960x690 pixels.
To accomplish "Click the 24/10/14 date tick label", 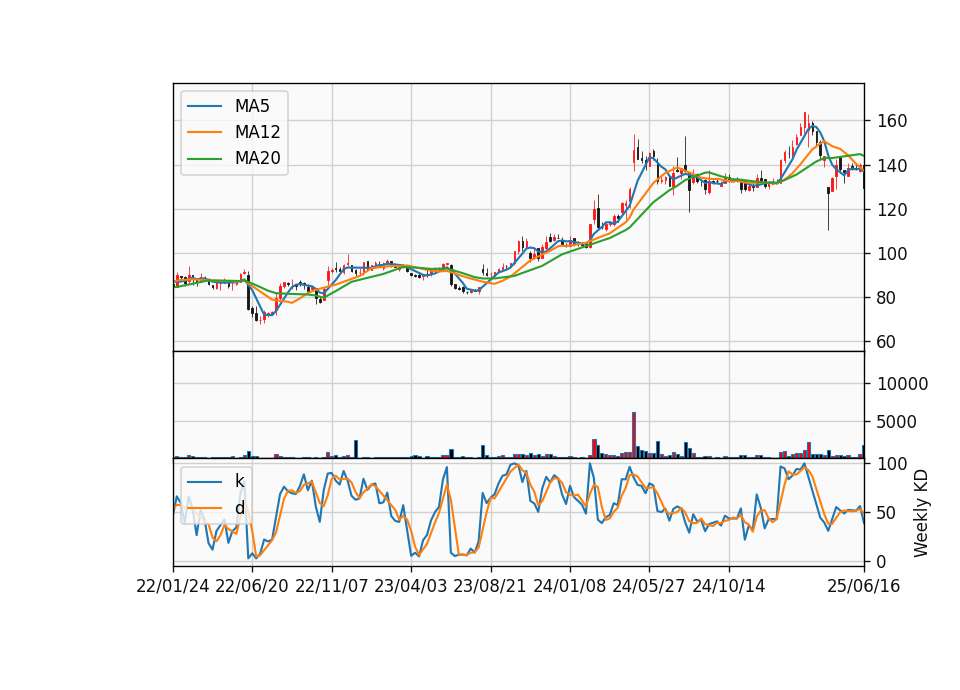I will click(x=729, y=586).
